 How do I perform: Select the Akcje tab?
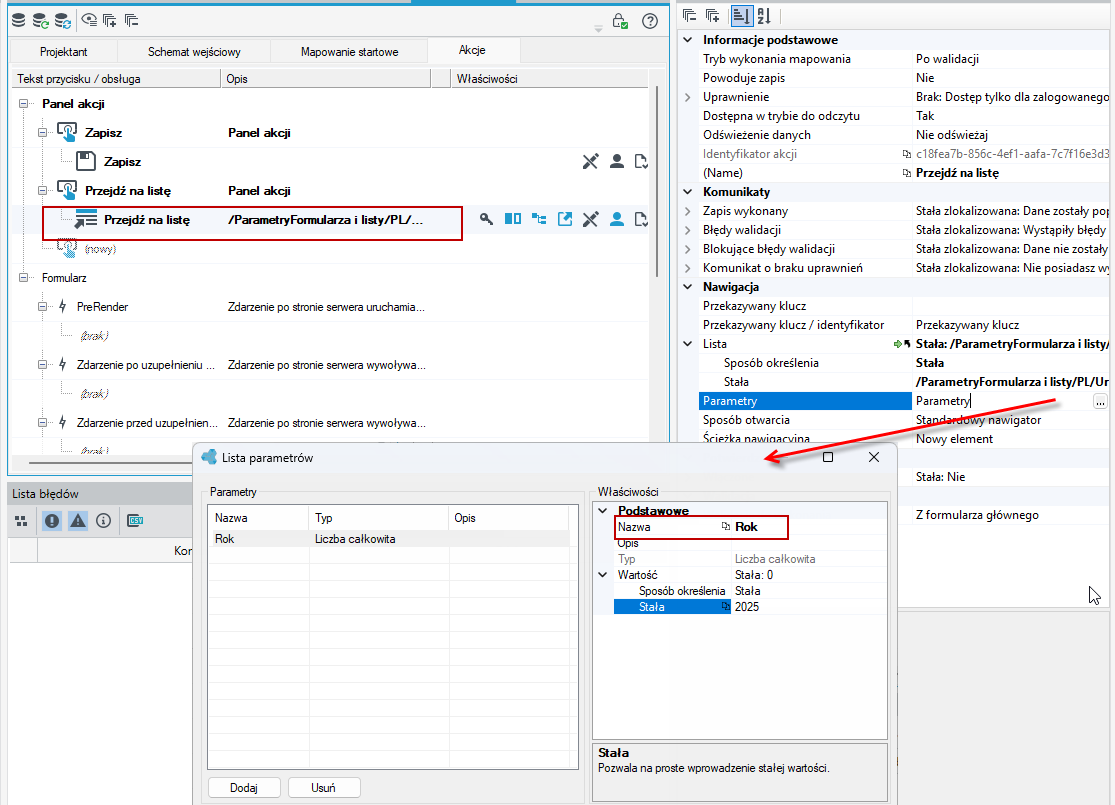tap(472, 50)
